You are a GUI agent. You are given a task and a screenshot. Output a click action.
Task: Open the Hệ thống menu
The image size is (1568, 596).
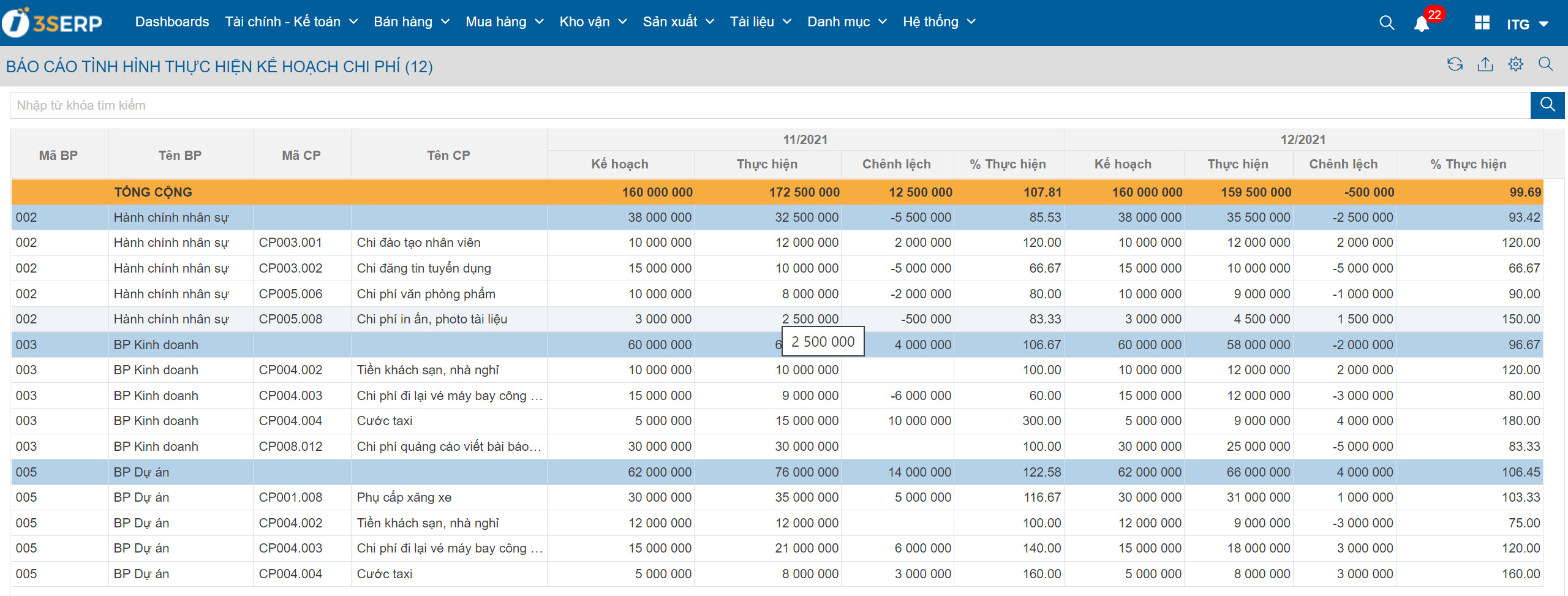point(939,22)
